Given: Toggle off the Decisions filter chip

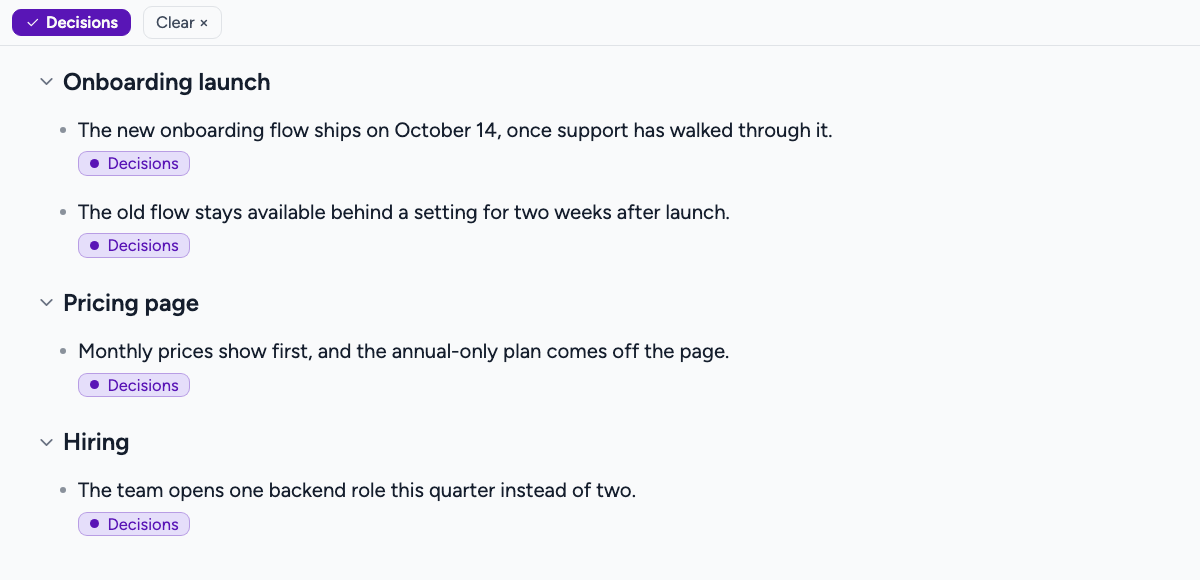Looking at the screenshot, I should (x=71, y=22).
